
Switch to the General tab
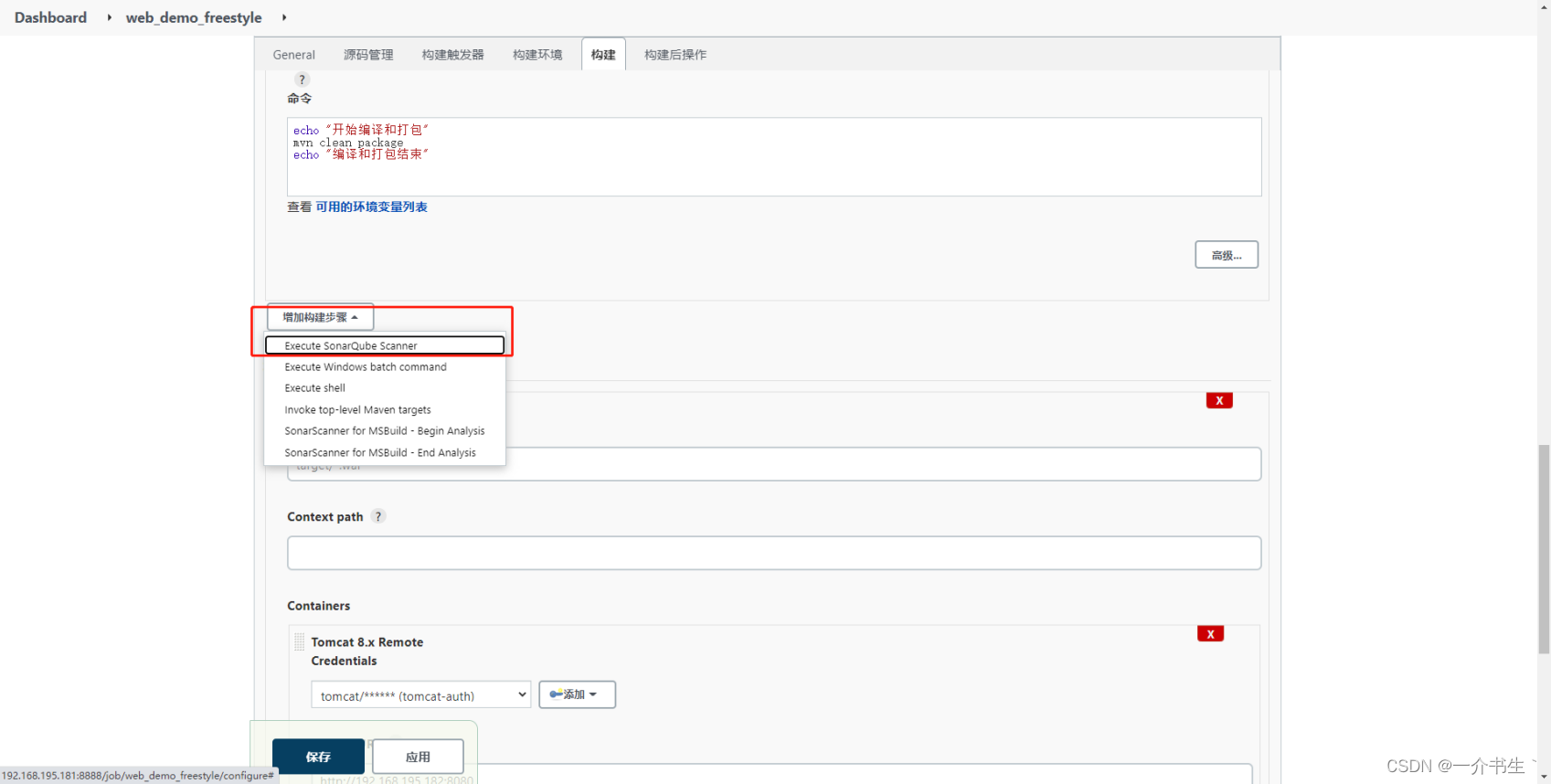[x=293, y=55]
